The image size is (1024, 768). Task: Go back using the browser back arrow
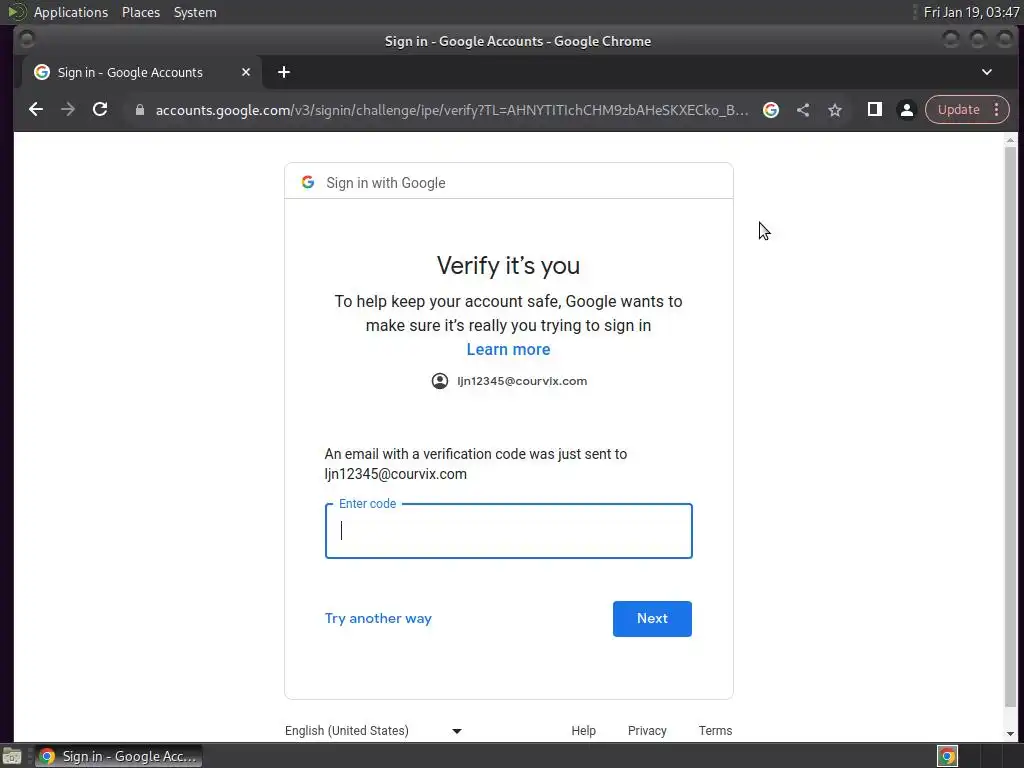(36, 110)
